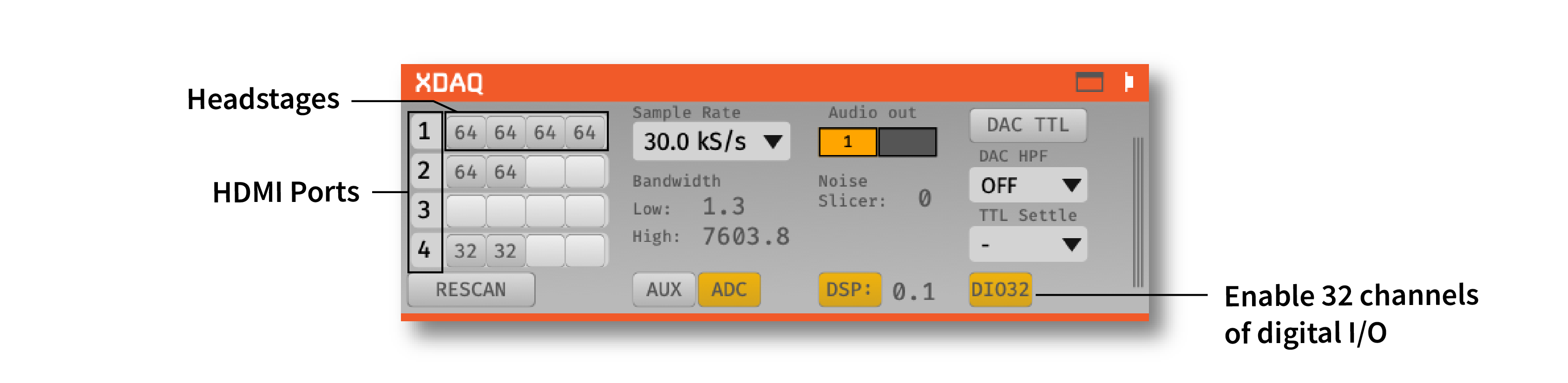Toggle second 32-channel headstage on port 4
This screenshot has height=383, width=1568.
coord(505,251)
